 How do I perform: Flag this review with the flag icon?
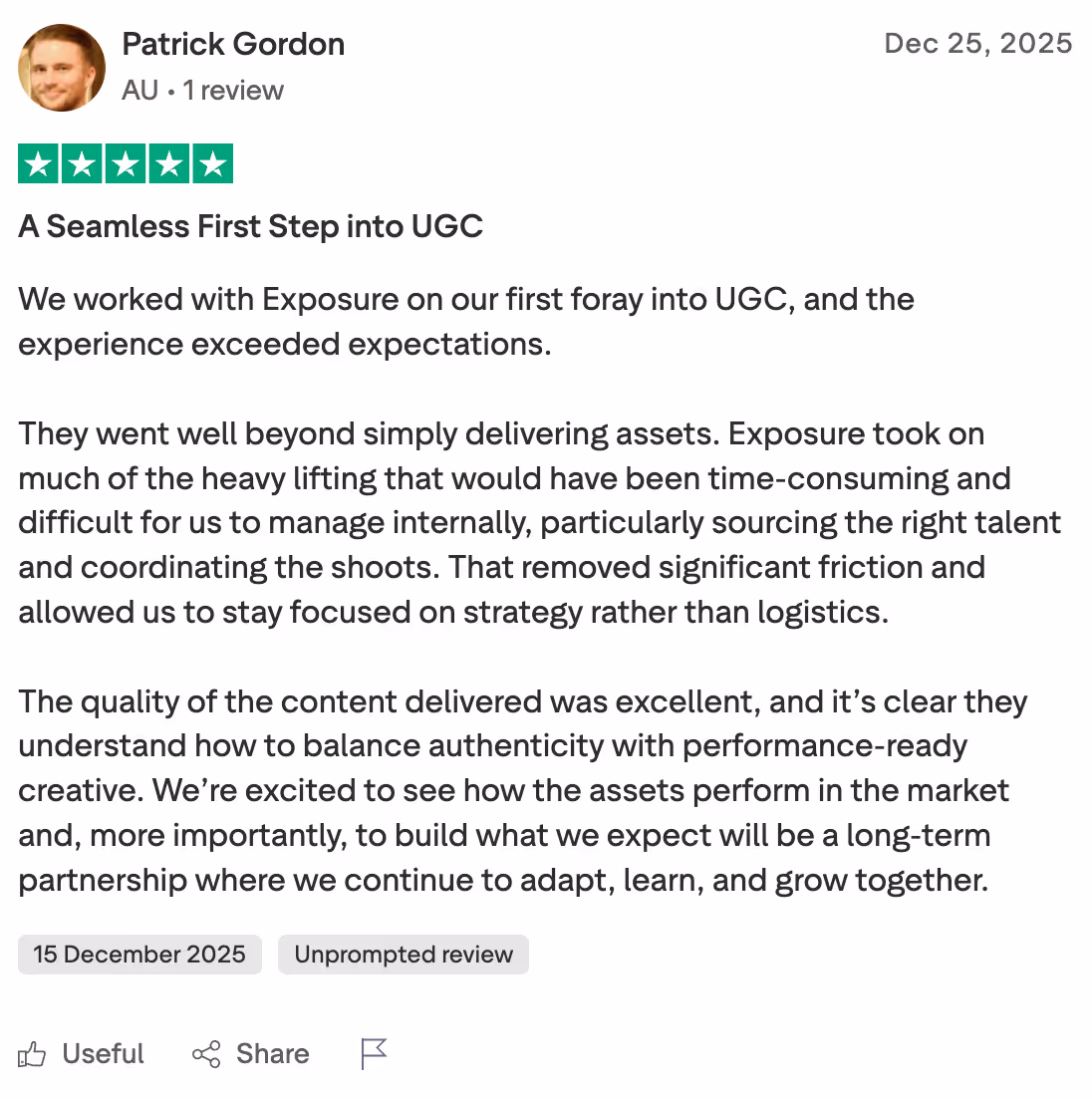pyautogui.click(x=373, y=1054)
